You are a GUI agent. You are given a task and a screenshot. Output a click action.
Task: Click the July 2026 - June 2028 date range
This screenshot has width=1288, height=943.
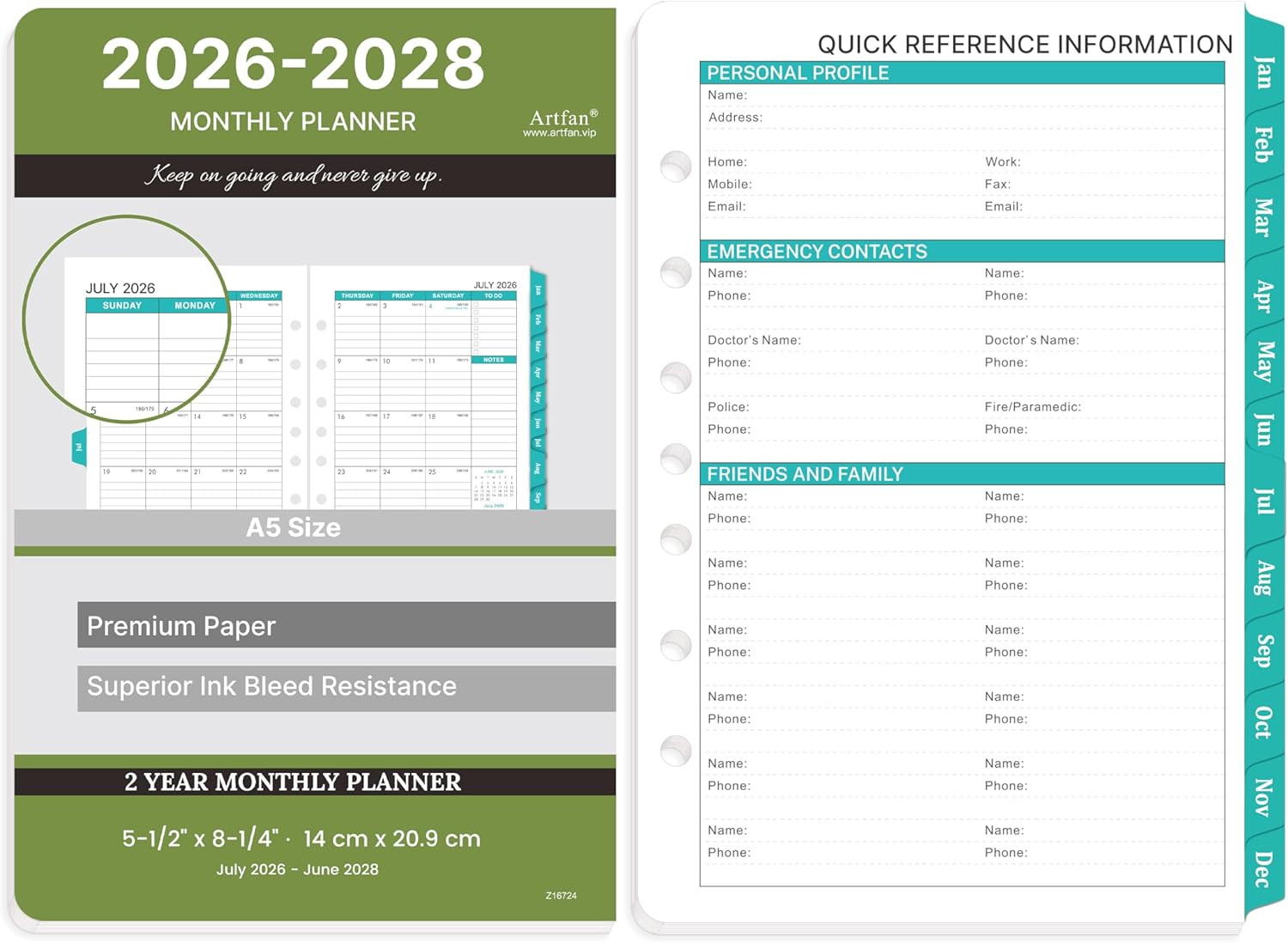click(x=297, y=869)
